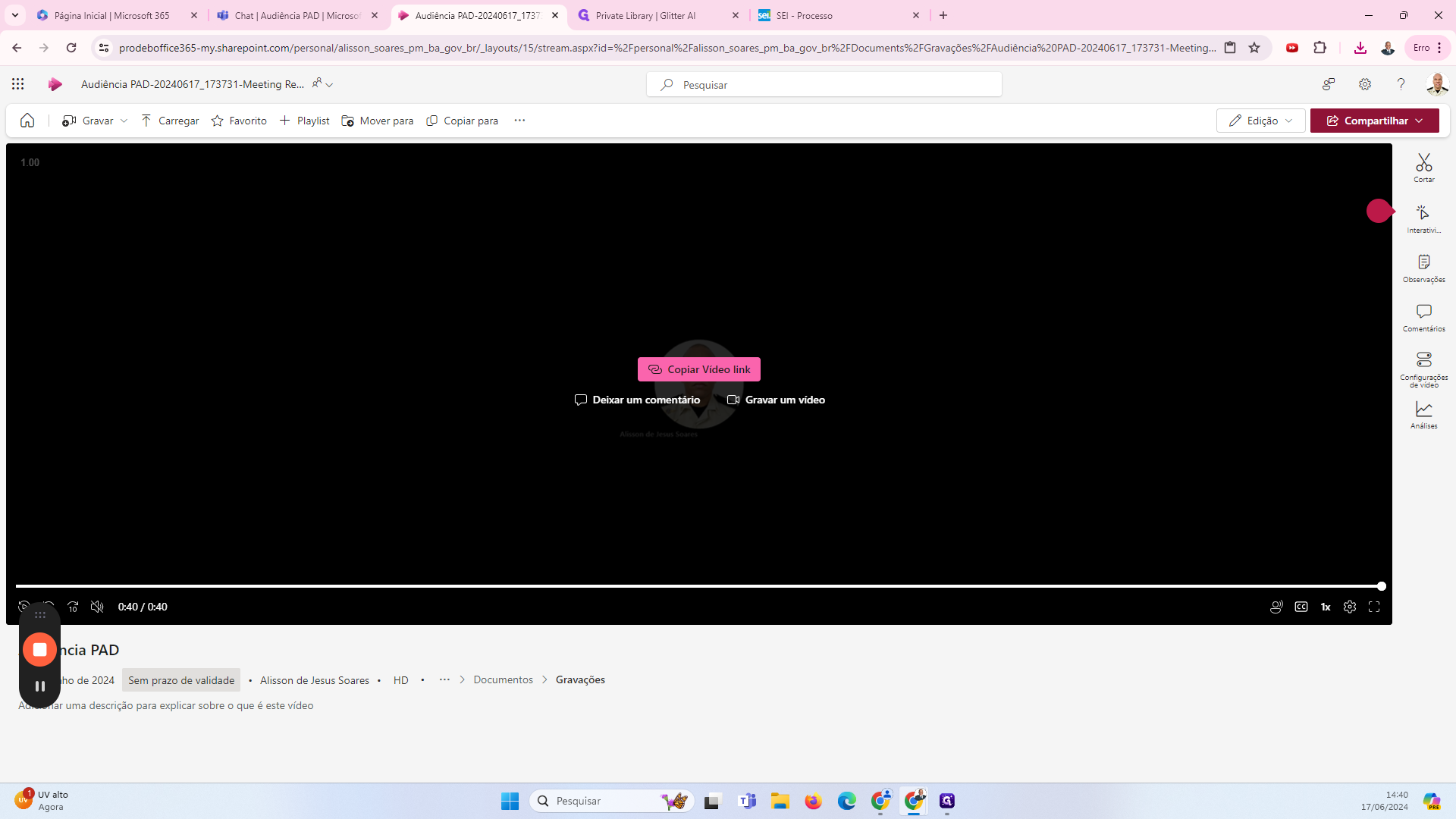
Task: Copy the video link
Action: pos(699,369)
